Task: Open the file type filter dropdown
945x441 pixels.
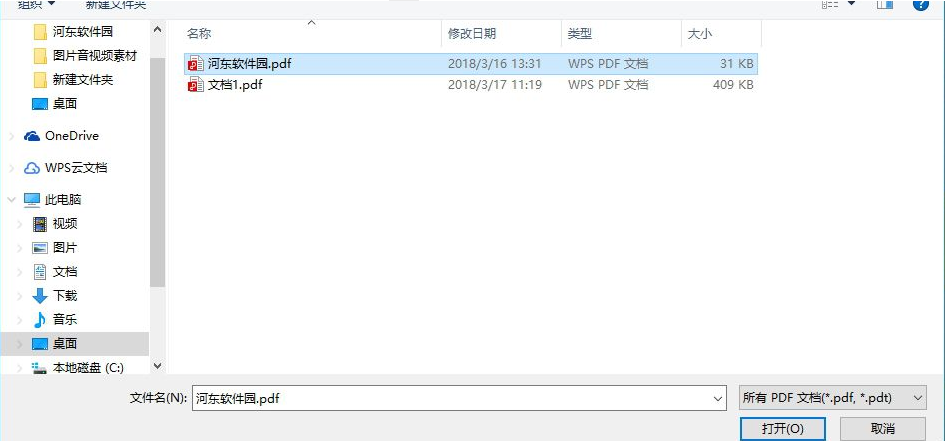Action: tap(833, 398)
